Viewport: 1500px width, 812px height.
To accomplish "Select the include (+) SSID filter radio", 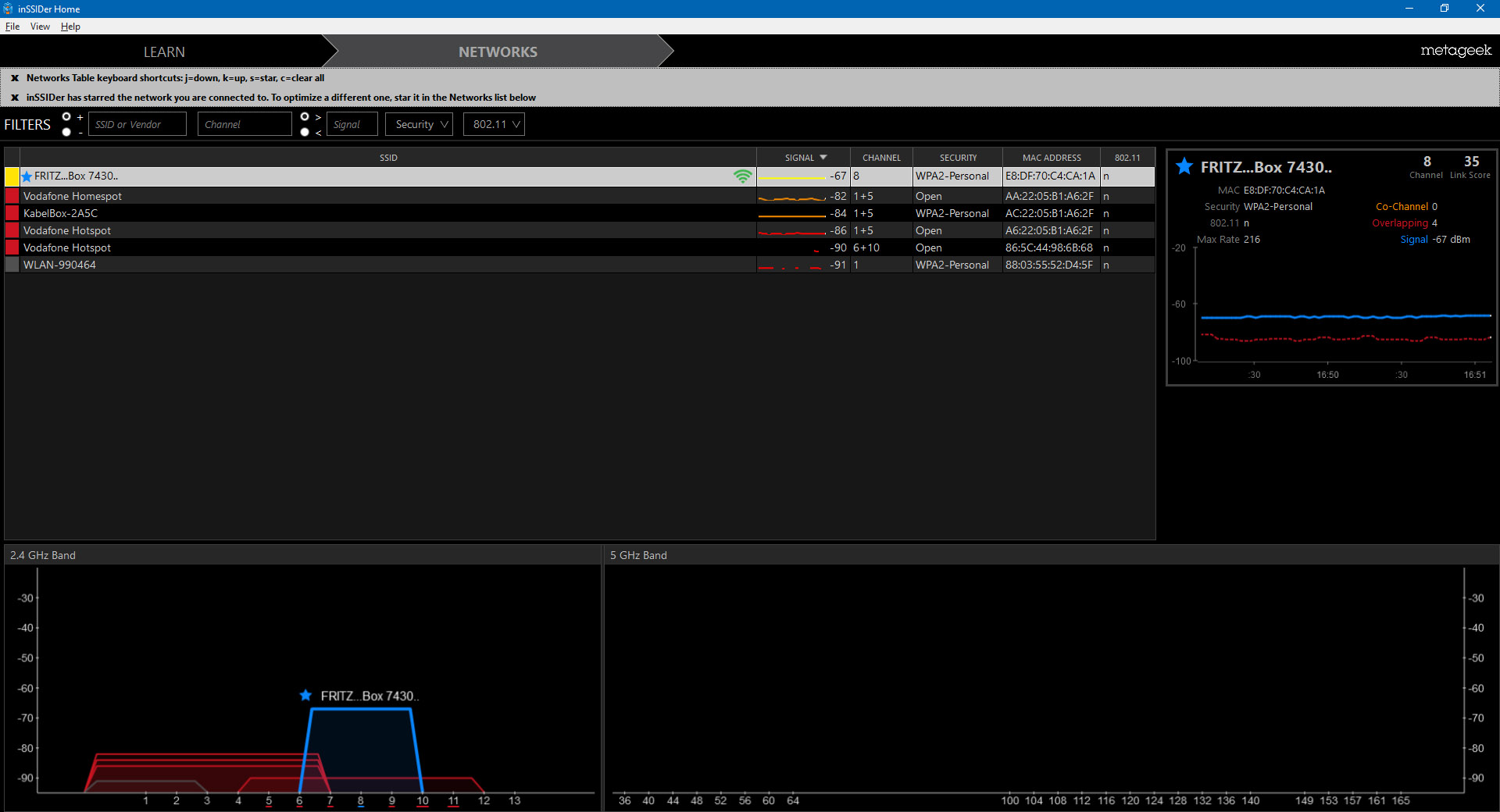I will tap(66, 116).
